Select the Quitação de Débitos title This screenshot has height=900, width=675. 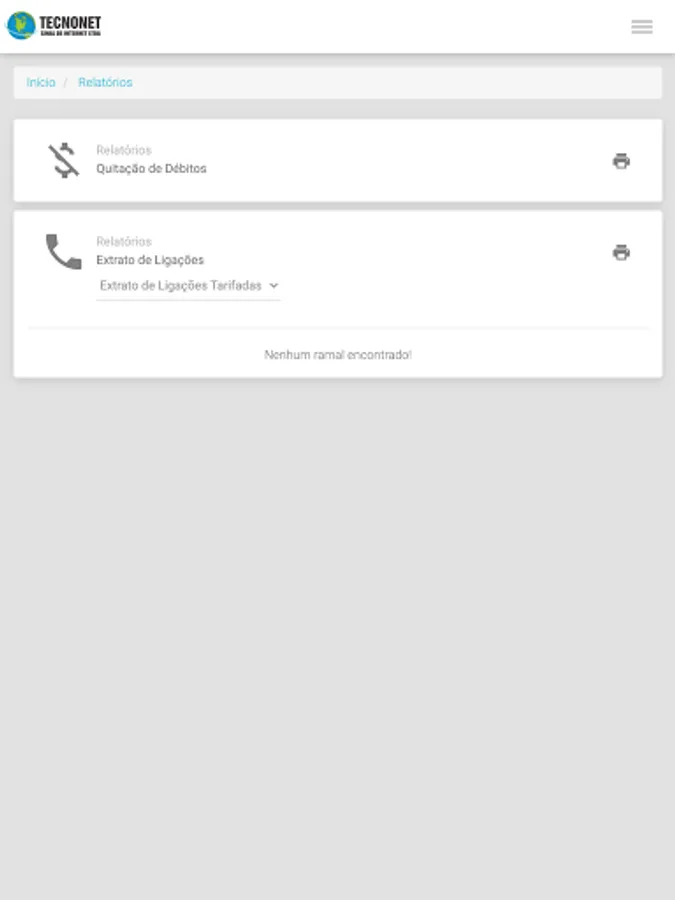point(152,169)
